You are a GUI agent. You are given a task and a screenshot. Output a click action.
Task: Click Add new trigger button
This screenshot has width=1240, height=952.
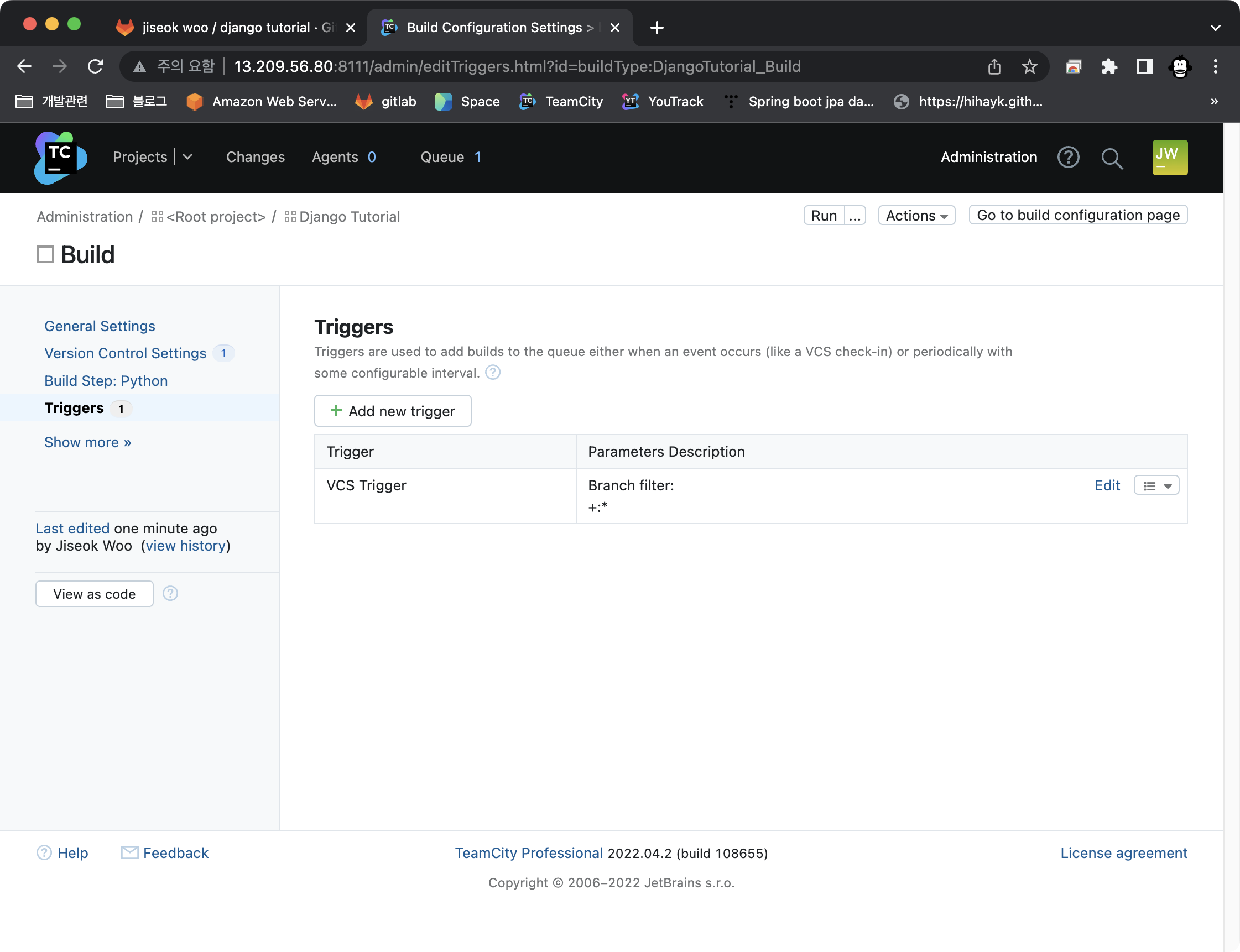pyautogui.click(x=392, y=411)
